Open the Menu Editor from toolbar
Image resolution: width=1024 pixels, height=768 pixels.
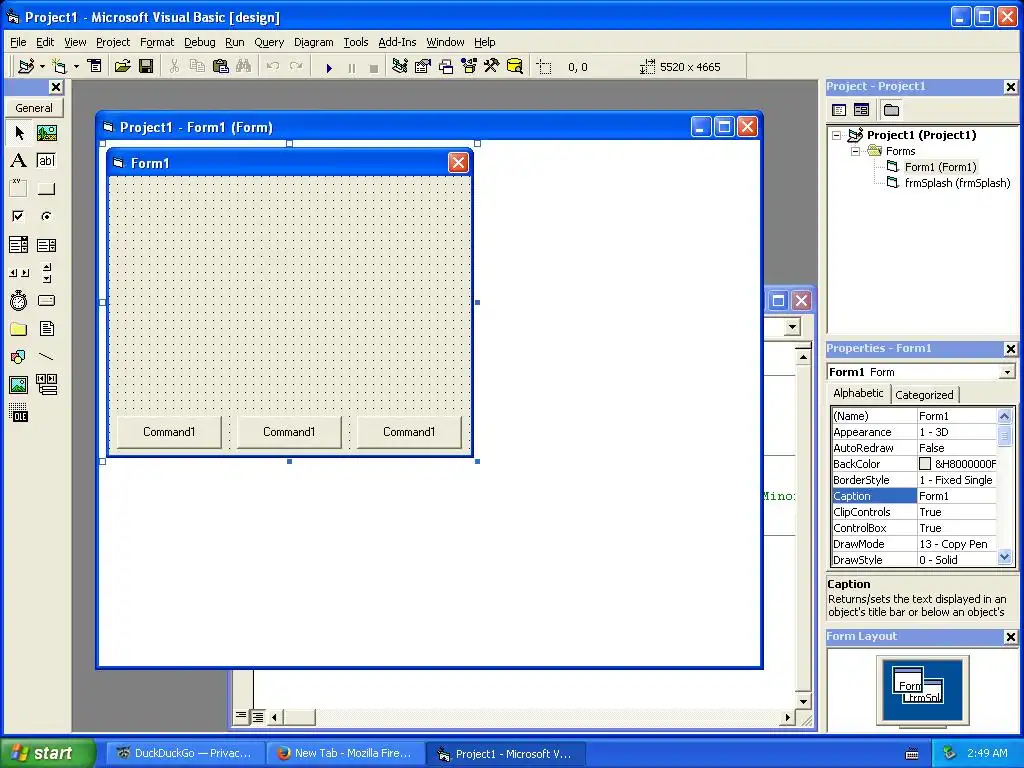click(x=95, y=67)
